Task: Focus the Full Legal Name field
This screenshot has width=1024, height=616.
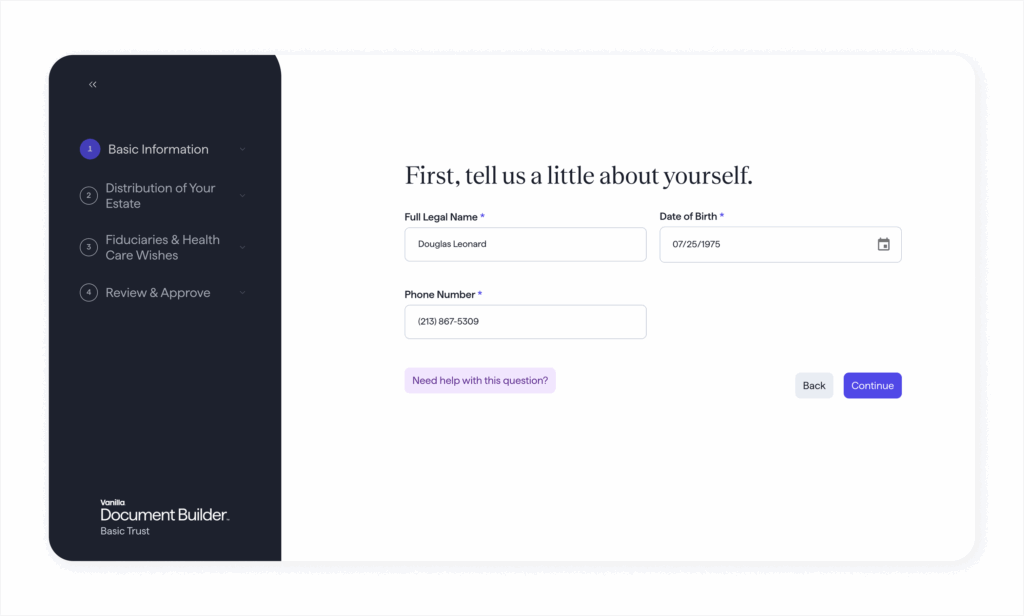Action: [x=525, y=245]
